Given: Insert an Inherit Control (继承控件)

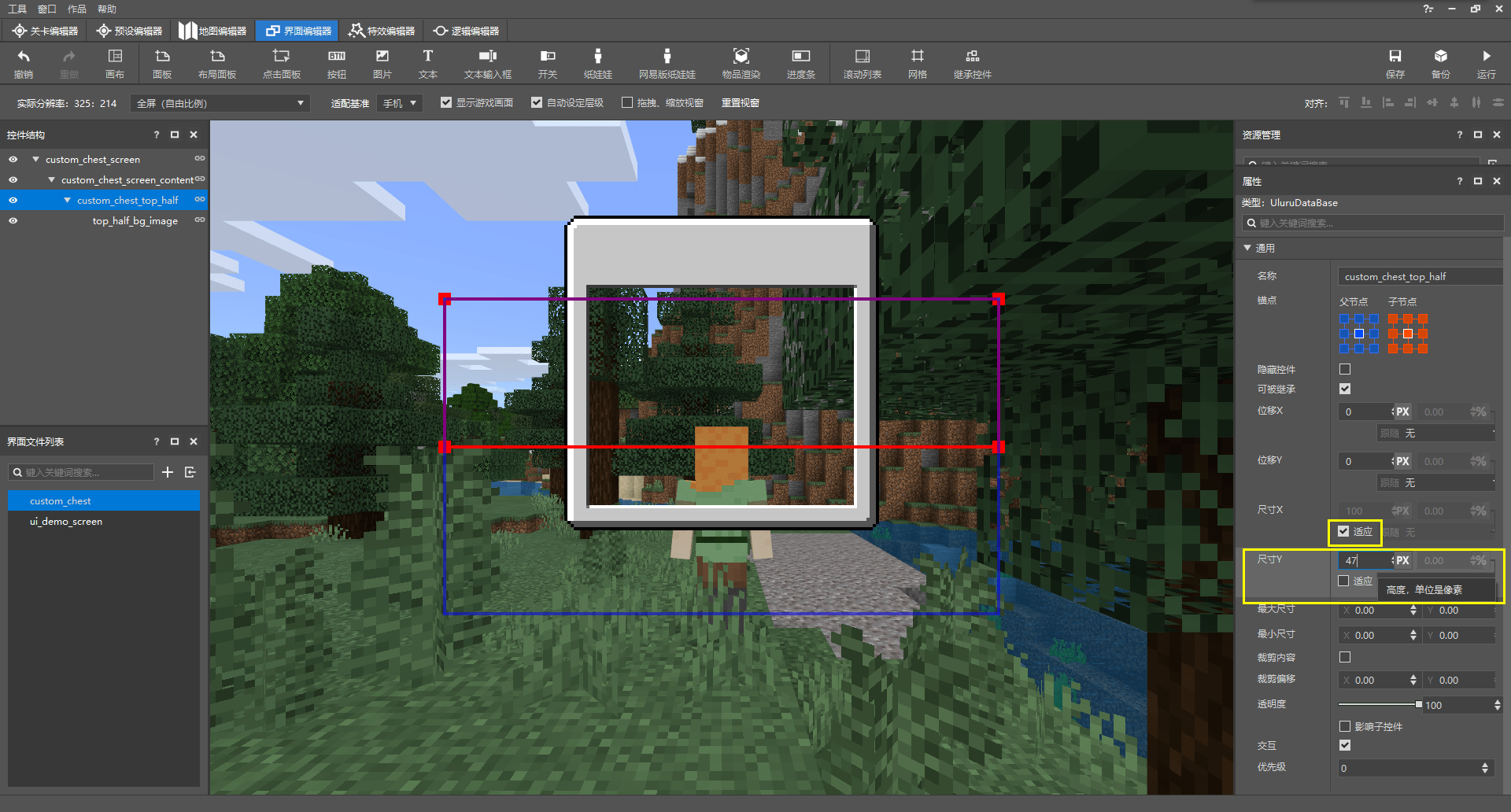Looking at the screenshot, I should [973, 64].
